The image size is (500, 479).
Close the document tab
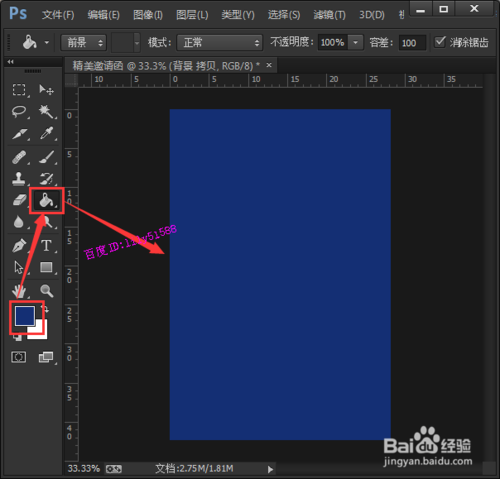[269, 65]
